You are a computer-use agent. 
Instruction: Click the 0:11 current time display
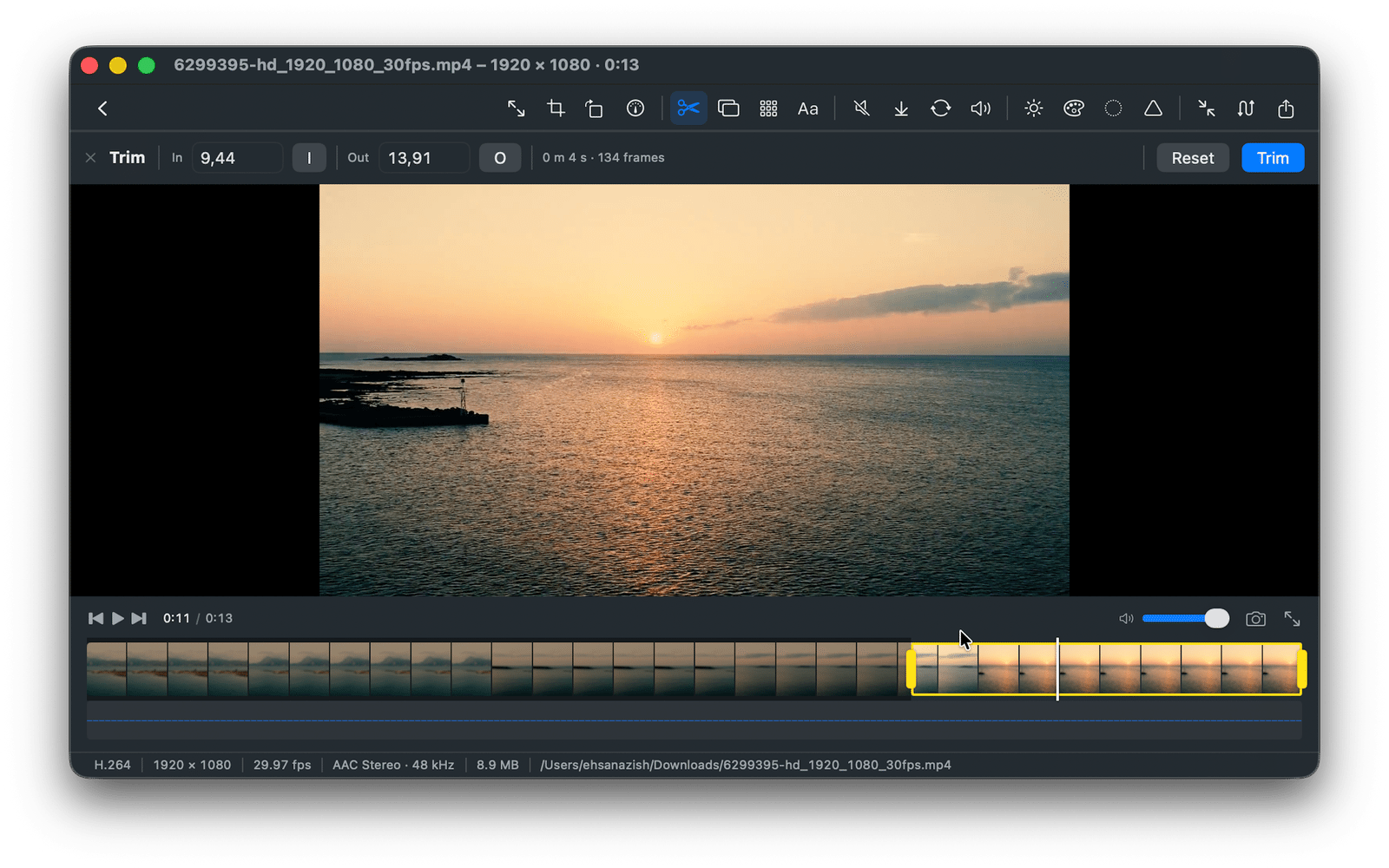[x=176, y=619]
